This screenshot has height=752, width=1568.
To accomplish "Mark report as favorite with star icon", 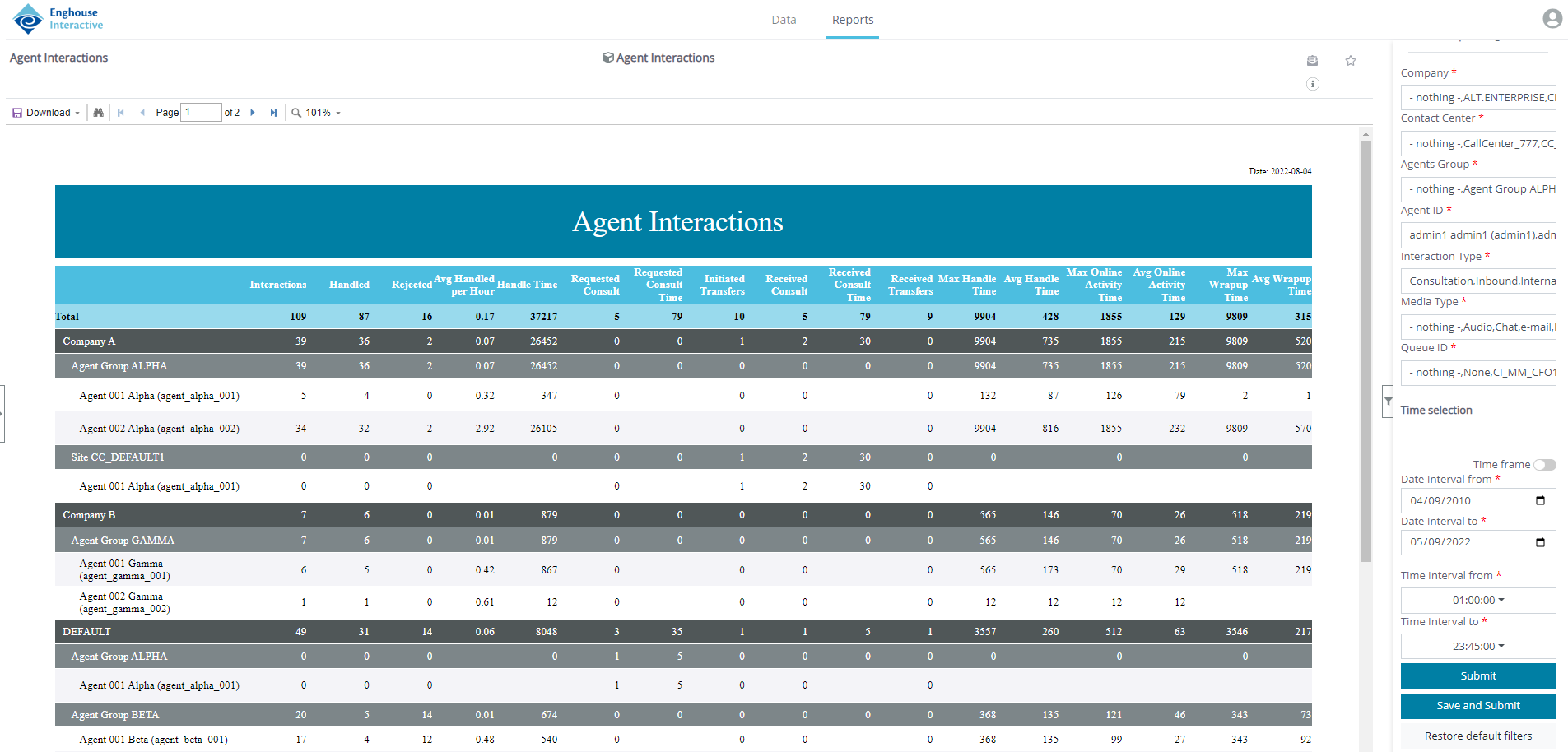I will tap(1350, 60).
